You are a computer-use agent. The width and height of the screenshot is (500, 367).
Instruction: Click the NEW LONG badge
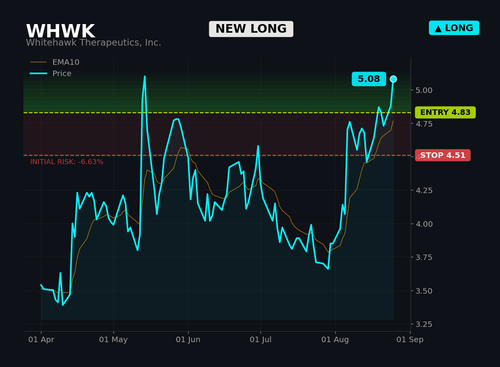click(x=251, y=29)
